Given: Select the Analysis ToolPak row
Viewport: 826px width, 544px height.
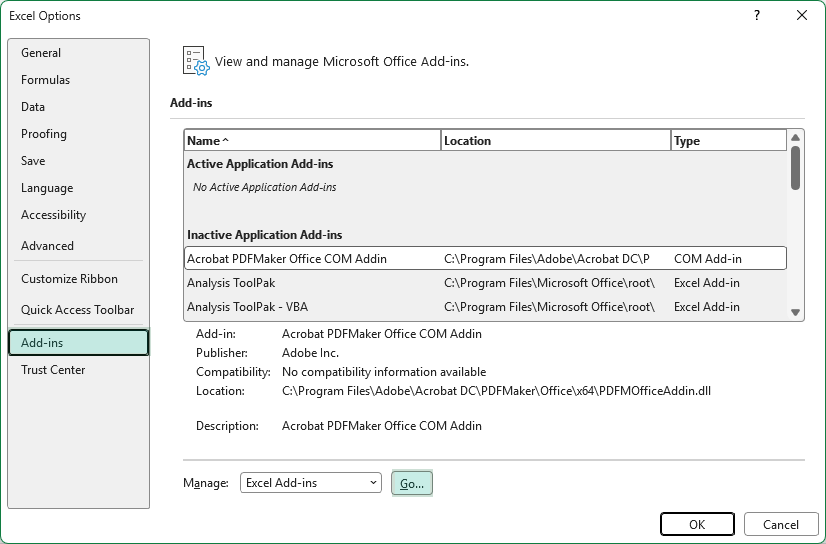Looking at the screenshot, I should pos(485,283).
